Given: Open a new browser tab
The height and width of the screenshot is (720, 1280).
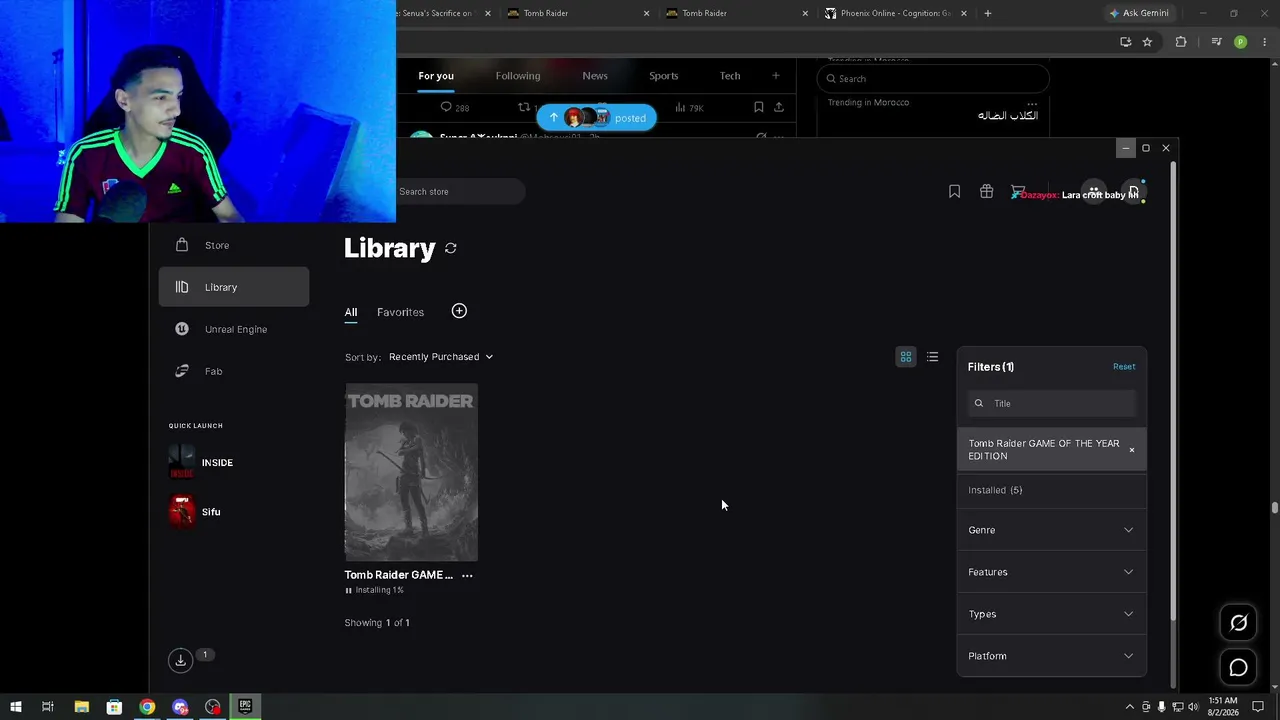Looking at the screenshot, I should coord(988,13).
